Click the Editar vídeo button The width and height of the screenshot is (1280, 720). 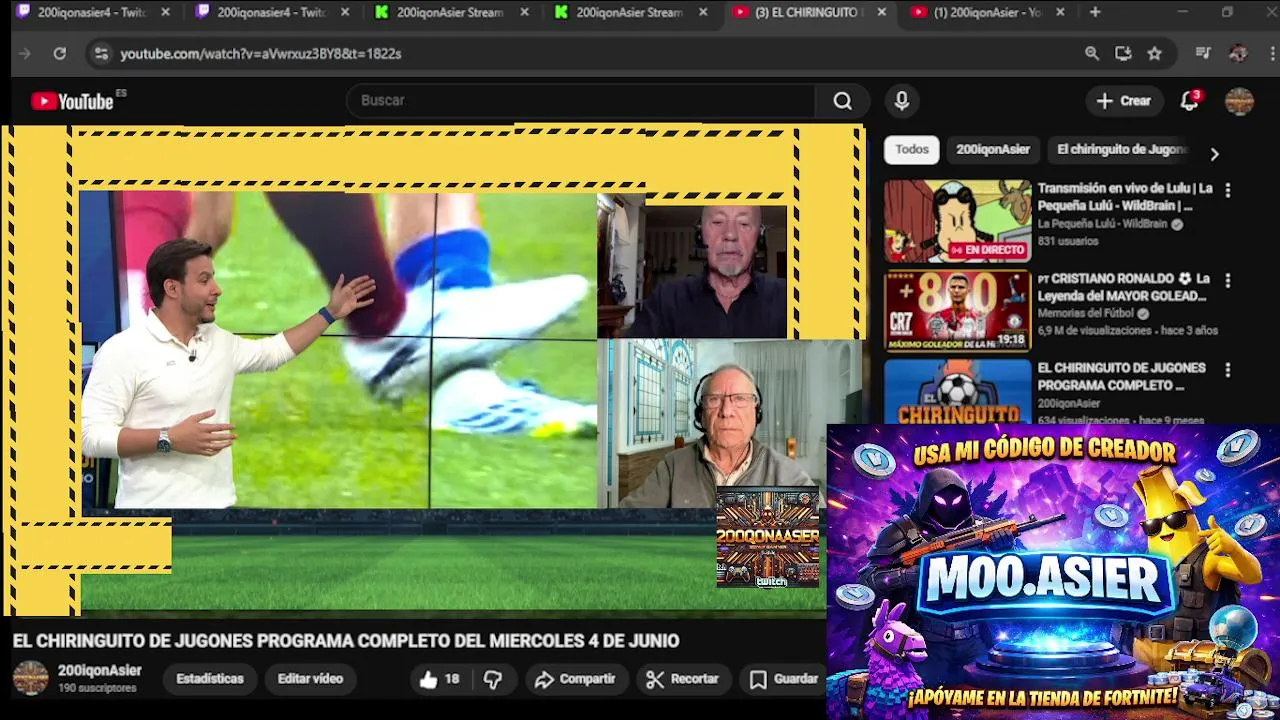pyautogui.click(x=310, y=679)
